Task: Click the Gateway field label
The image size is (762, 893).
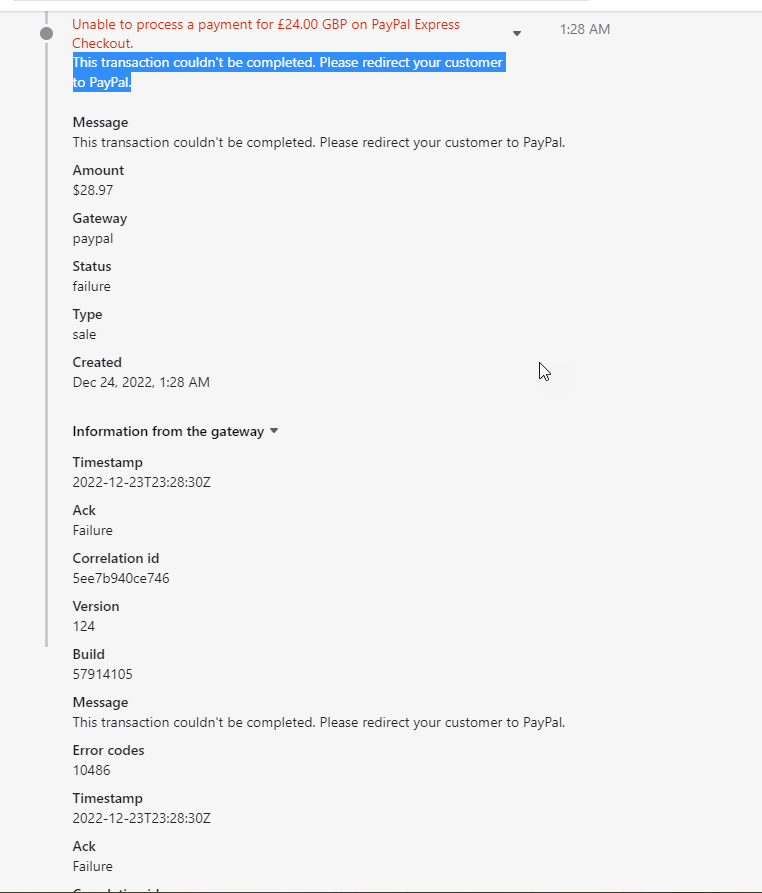Action: tap(100, 218)
